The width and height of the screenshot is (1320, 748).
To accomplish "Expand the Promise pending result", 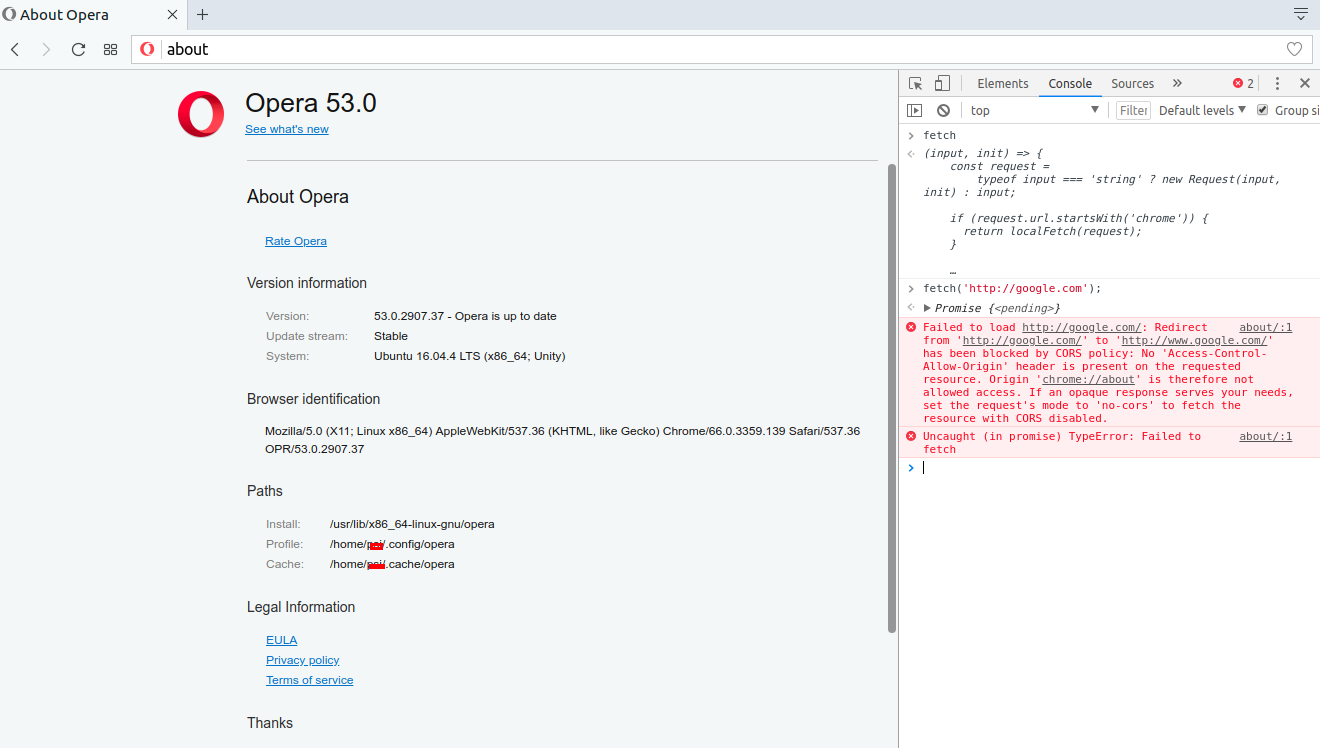I will [x=926, y=307].
